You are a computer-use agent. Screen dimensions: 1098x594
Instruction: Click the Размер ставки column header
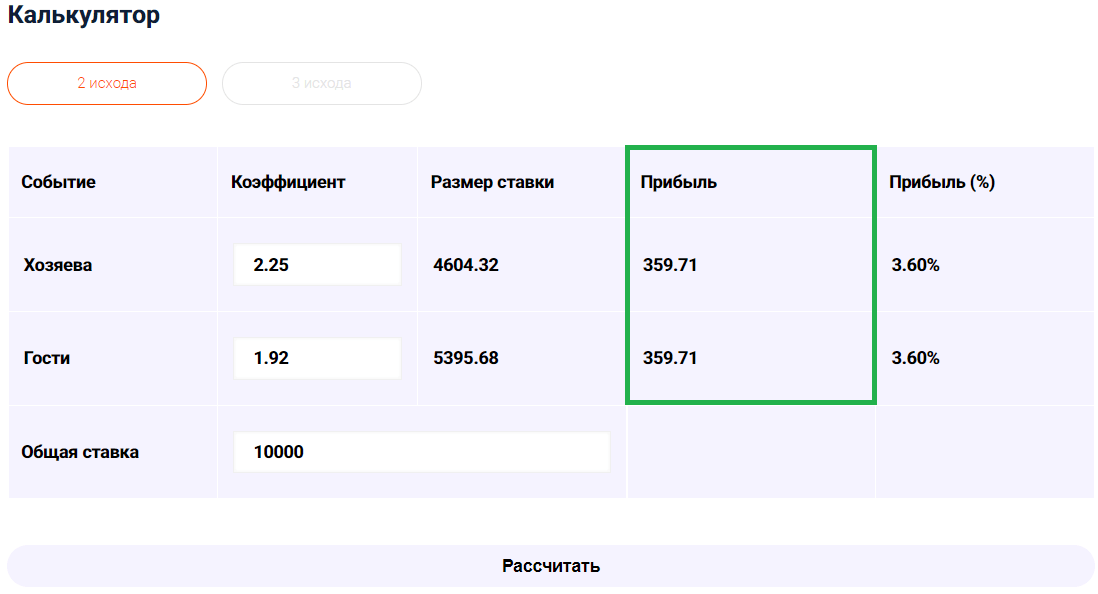point(492,182)
